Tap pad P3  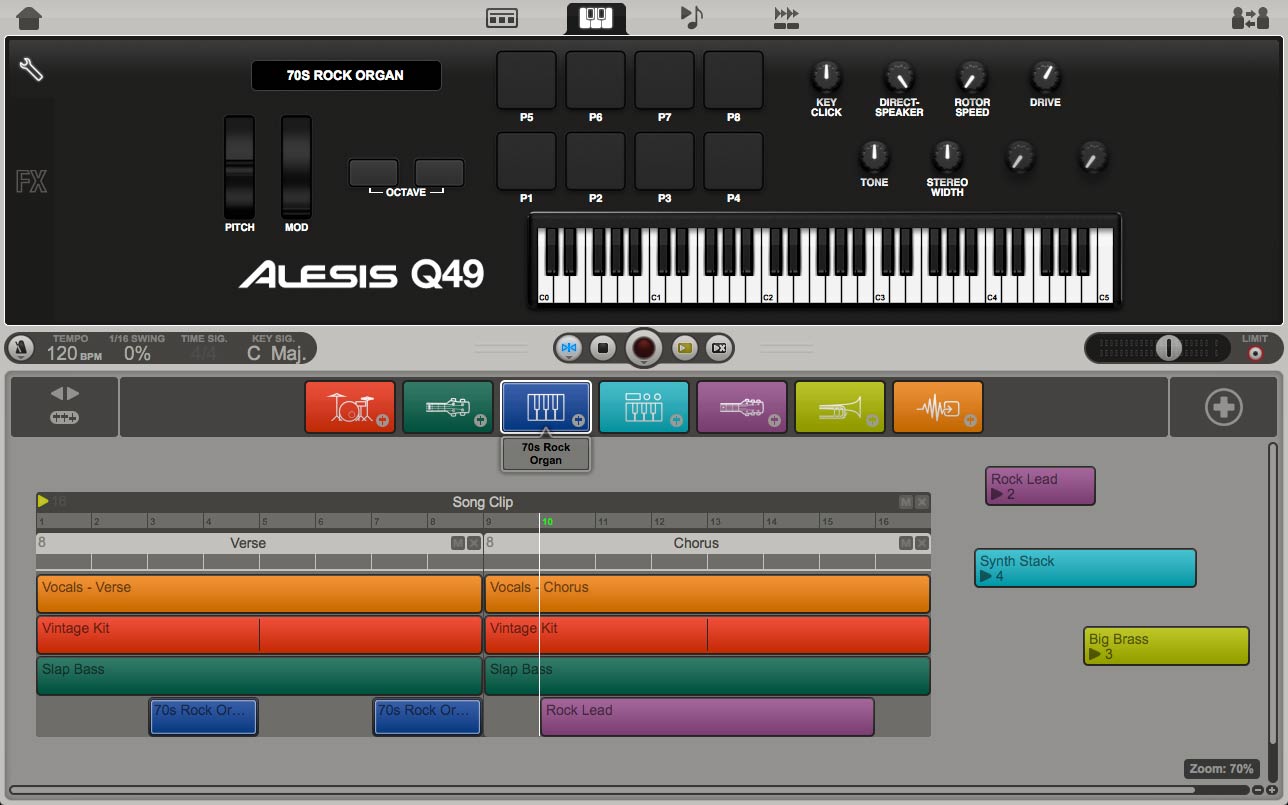pyautogui.click(x=664, y=161)
